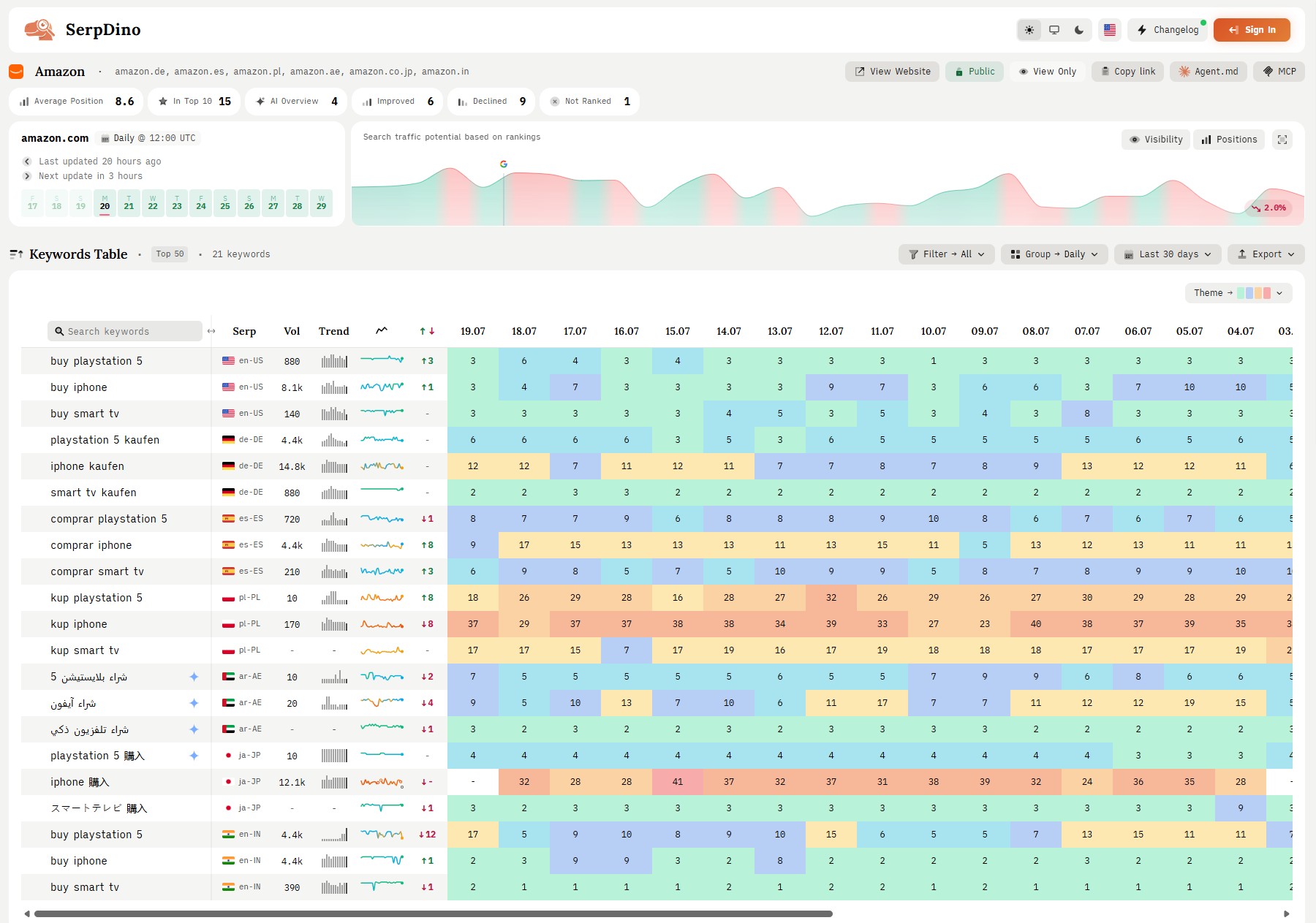Screen dimensions: 1316x923
Task: Click US flag in buy iphone row
Action: click(229, 387)
